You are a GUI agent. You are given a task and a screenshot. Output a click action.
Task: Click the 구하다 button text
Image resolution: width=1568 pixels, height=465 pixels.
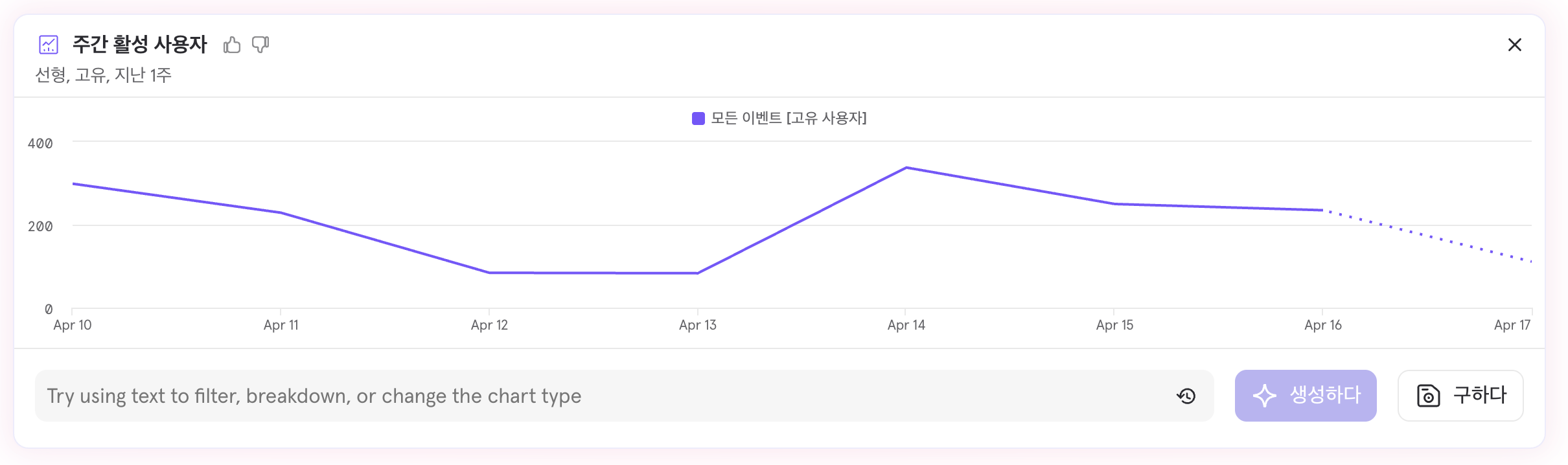(x=1480, y=395)
